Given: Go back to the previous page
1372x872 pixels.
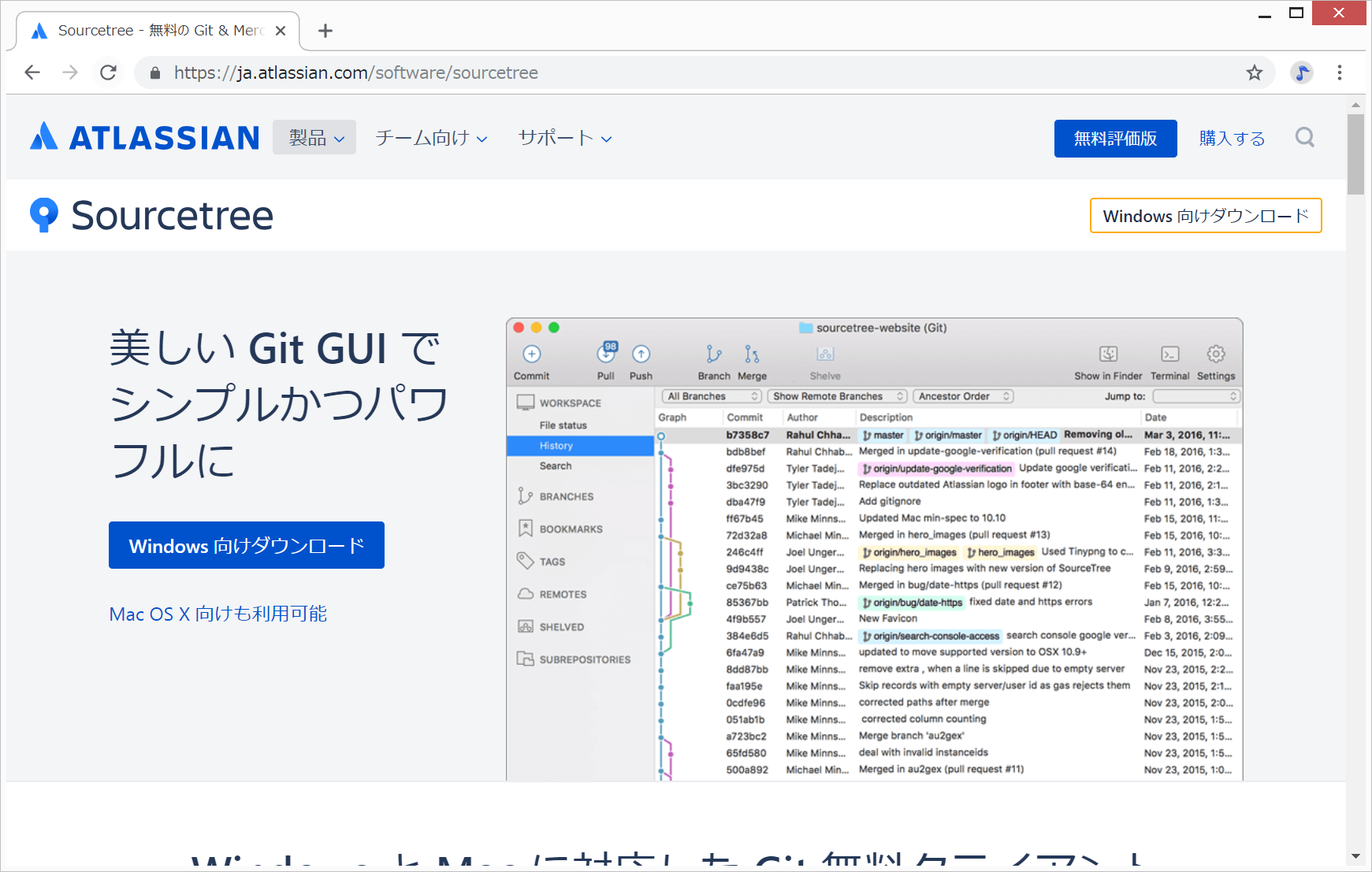Looking at the screenshot, I should click(x=32, y=73).
